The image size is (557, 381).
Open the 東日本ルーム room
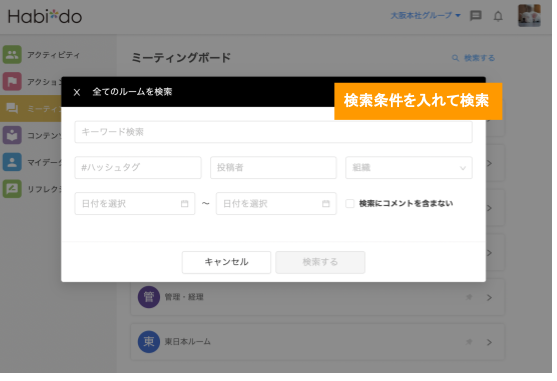pos(317,342)
